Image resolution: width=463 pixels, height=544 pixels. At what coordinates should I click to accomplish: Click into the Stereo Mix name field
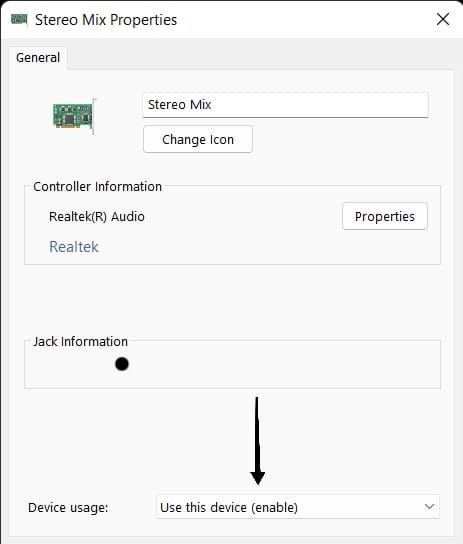click(285, 105)
